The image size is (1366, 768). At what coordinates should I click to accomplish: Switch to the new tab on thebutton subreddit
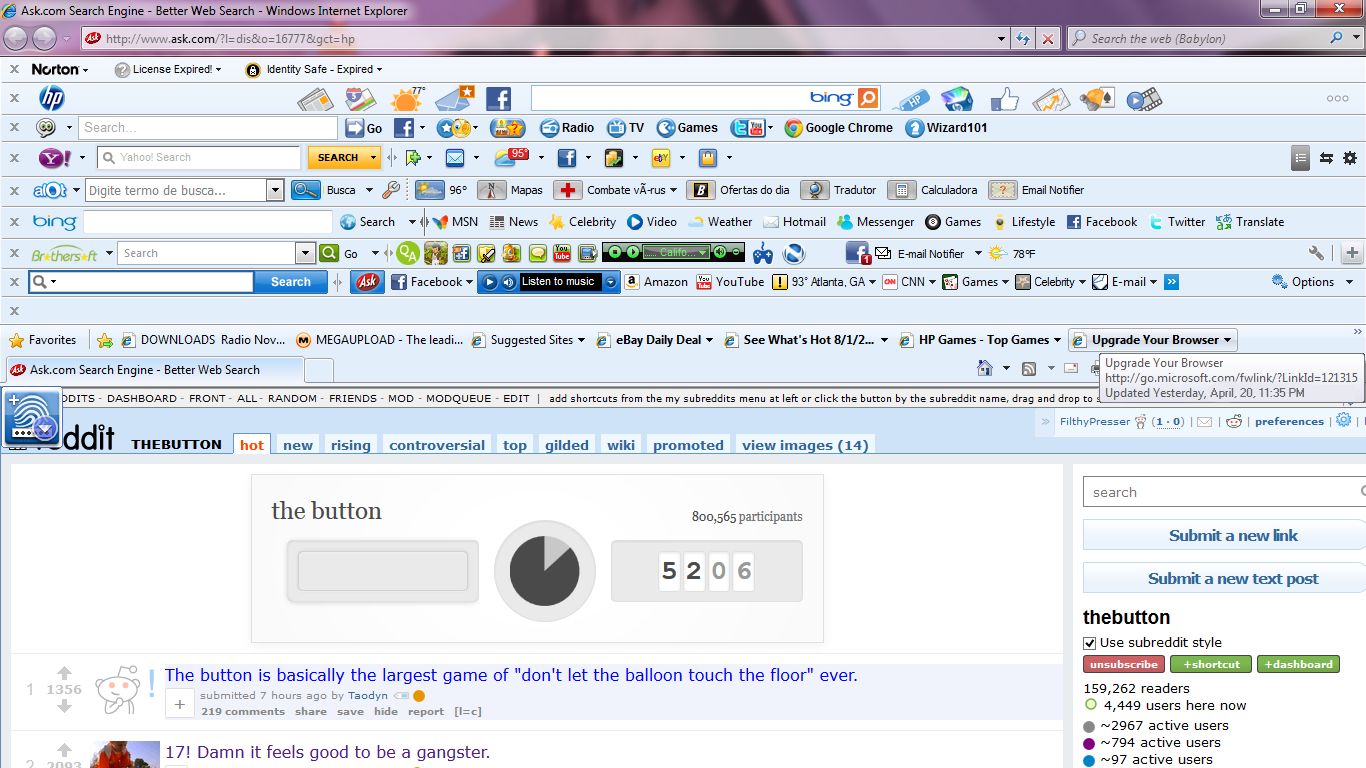coord(297,444)
